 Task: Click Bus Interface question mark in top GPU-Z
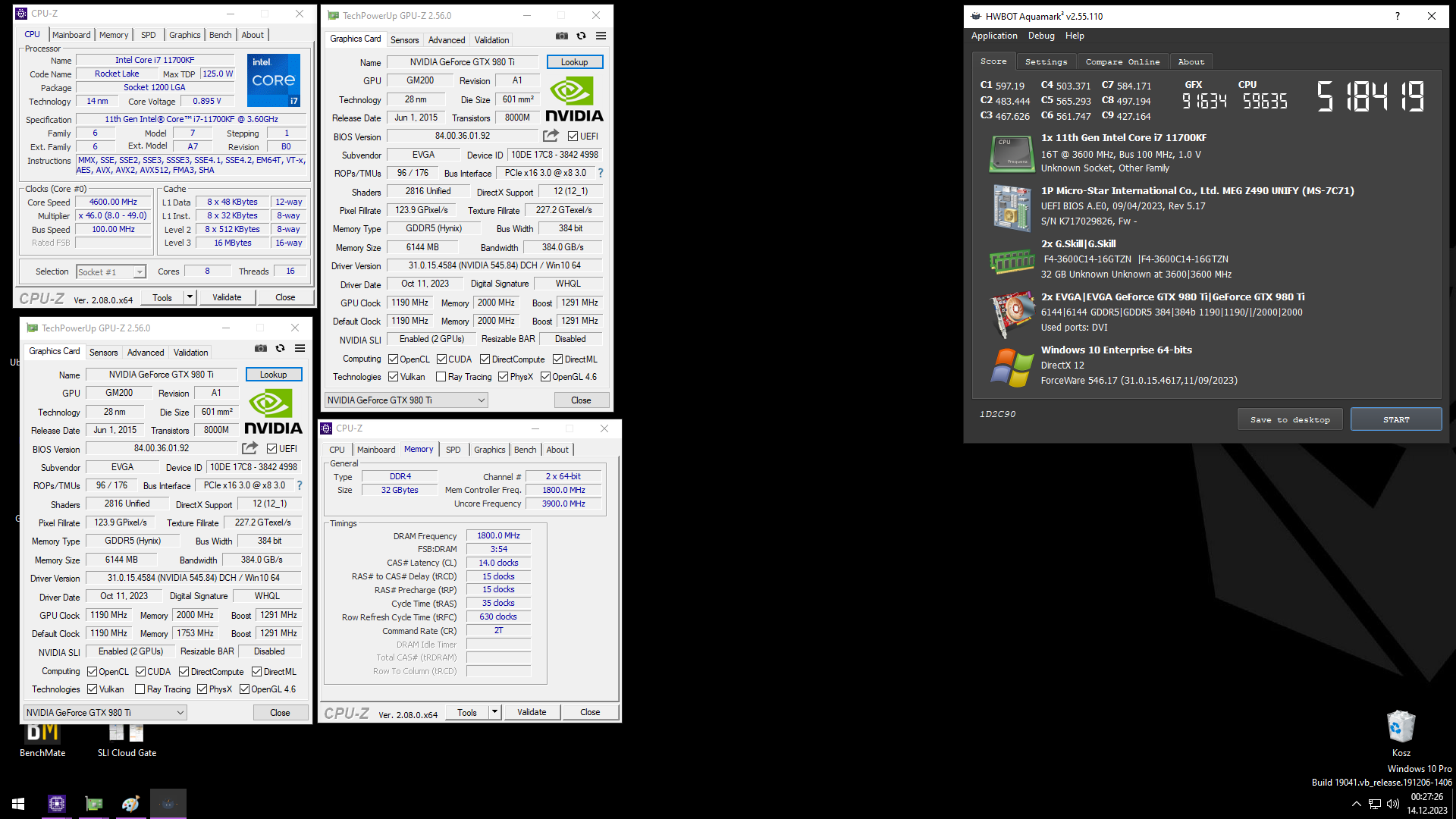point(601,173)
